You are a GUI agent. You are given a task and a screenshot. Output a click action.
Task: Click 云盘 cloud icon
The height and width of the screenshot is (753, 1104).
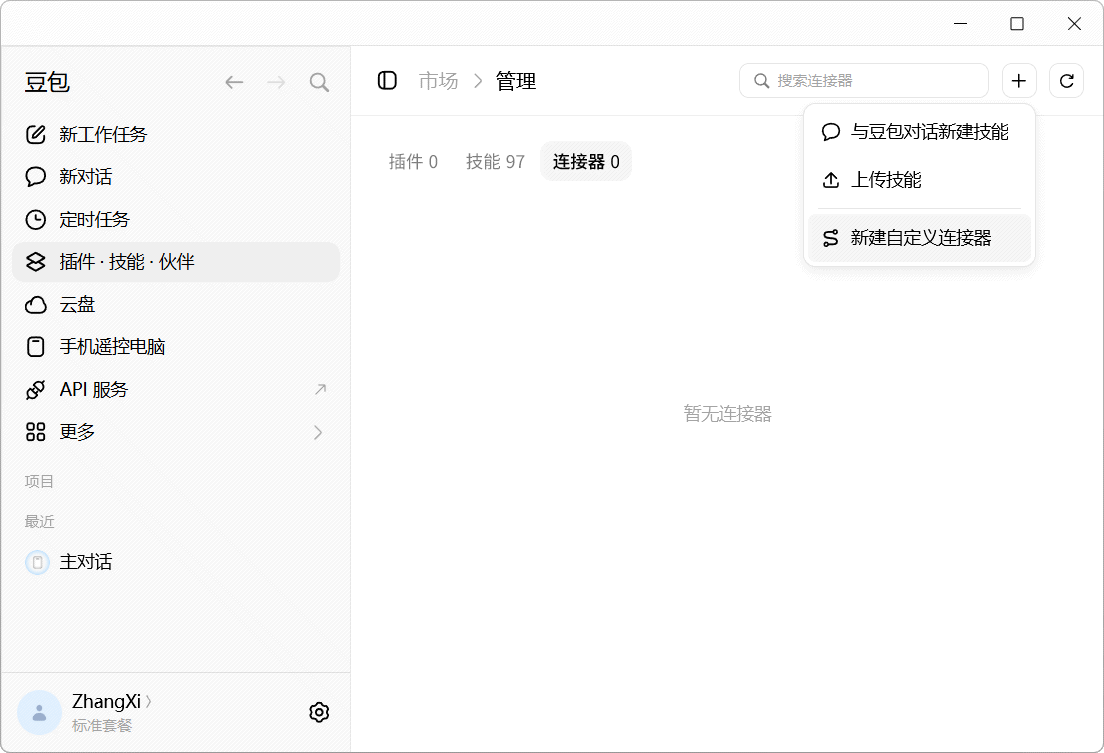coord(36,304)
